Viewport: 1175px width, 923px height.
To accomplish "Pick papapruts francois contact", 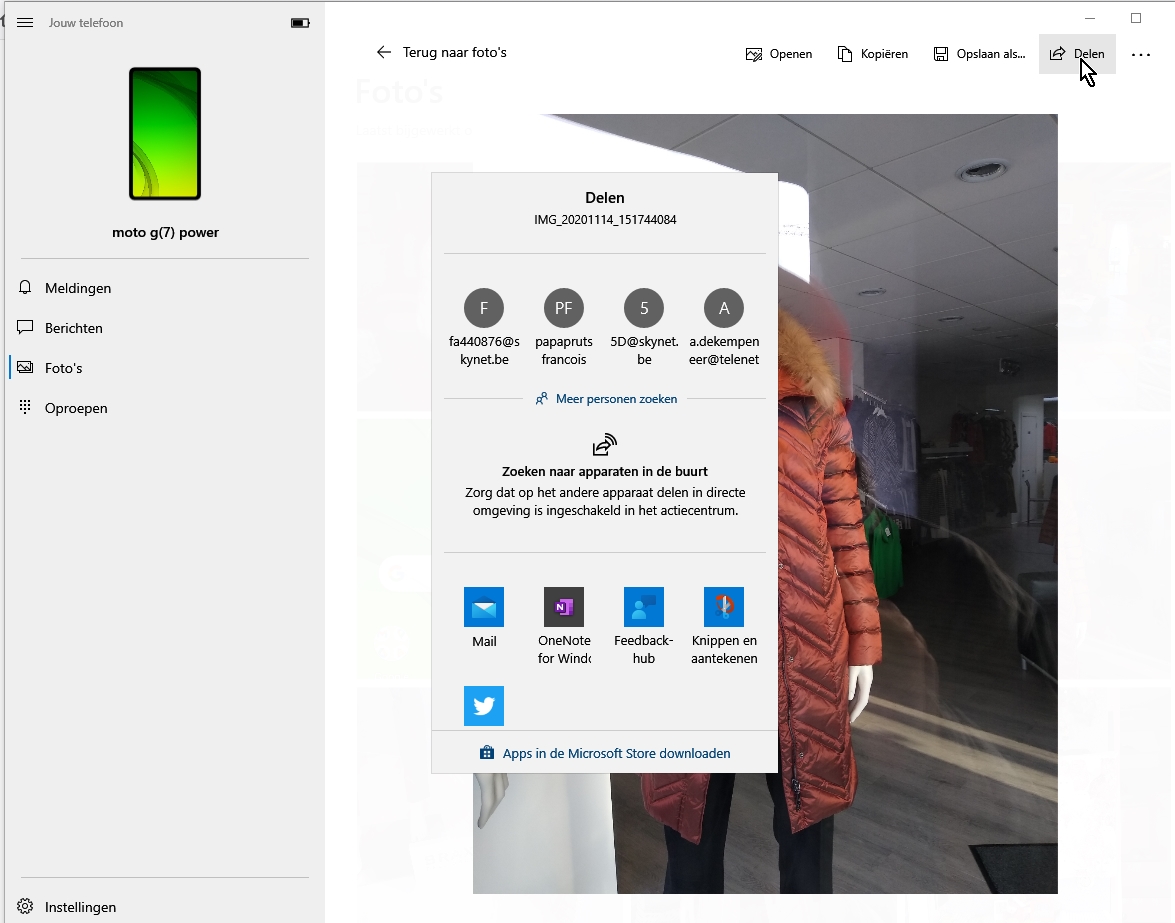I will click(x=564, y=308).
